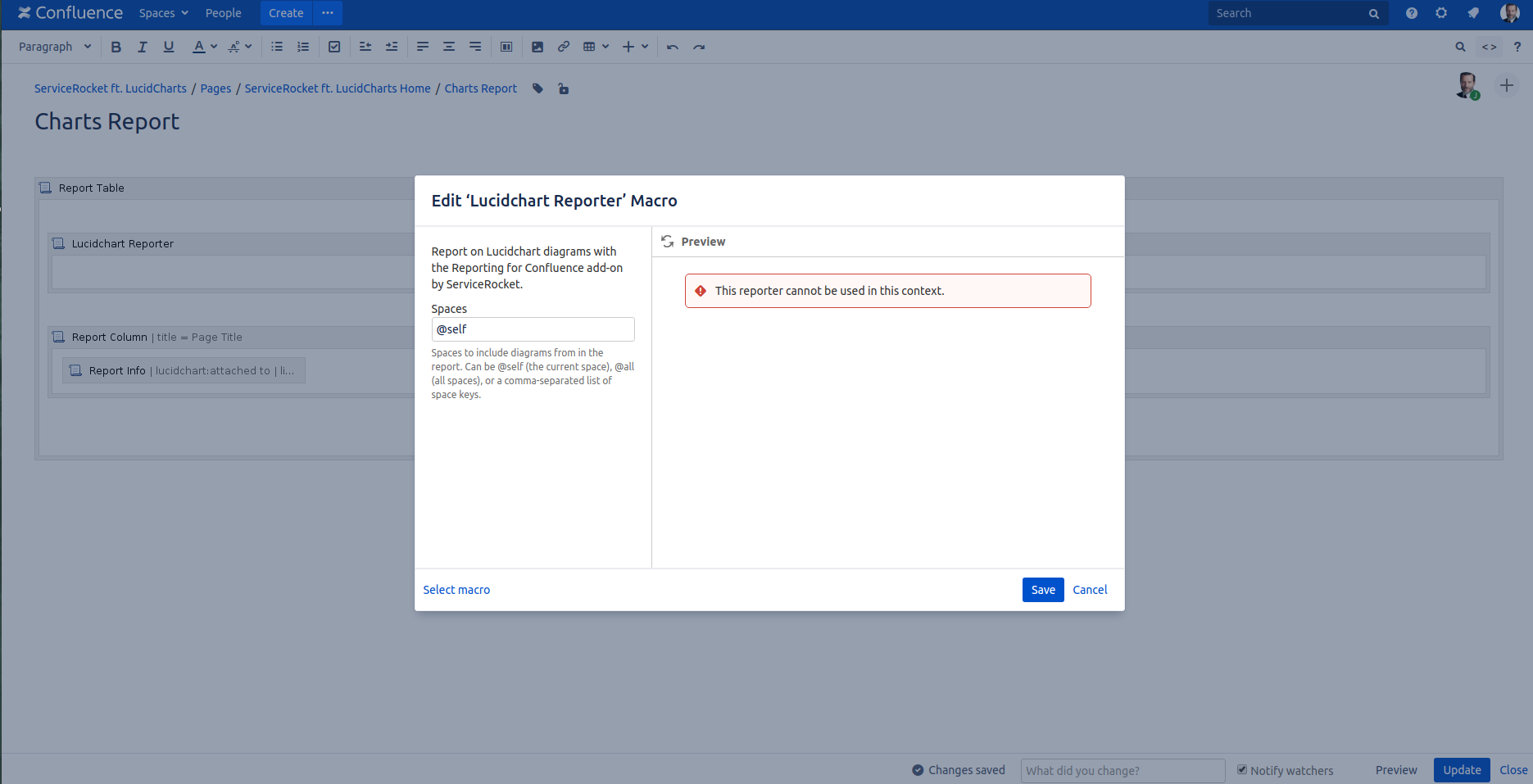Viewport: 1533px width, 784px height.
Task: Go to Confluence home logo
Action: click(x=70, y=13)
